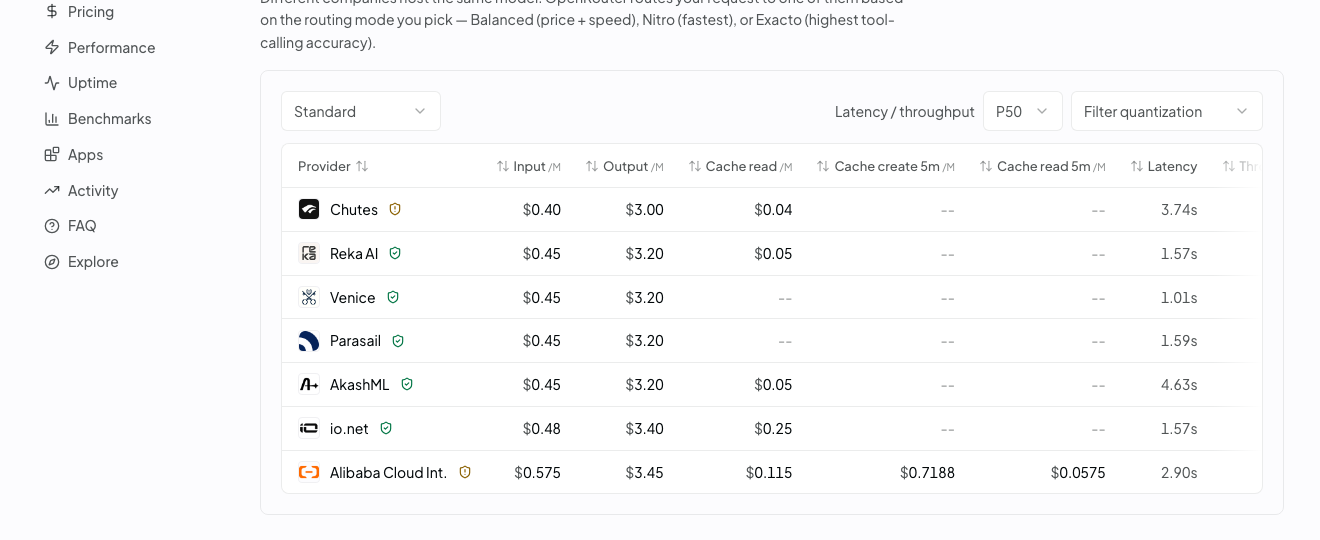The image size is (1320, 540).
Task: Sort by Cache read column
Action: (x=740, y=166)
